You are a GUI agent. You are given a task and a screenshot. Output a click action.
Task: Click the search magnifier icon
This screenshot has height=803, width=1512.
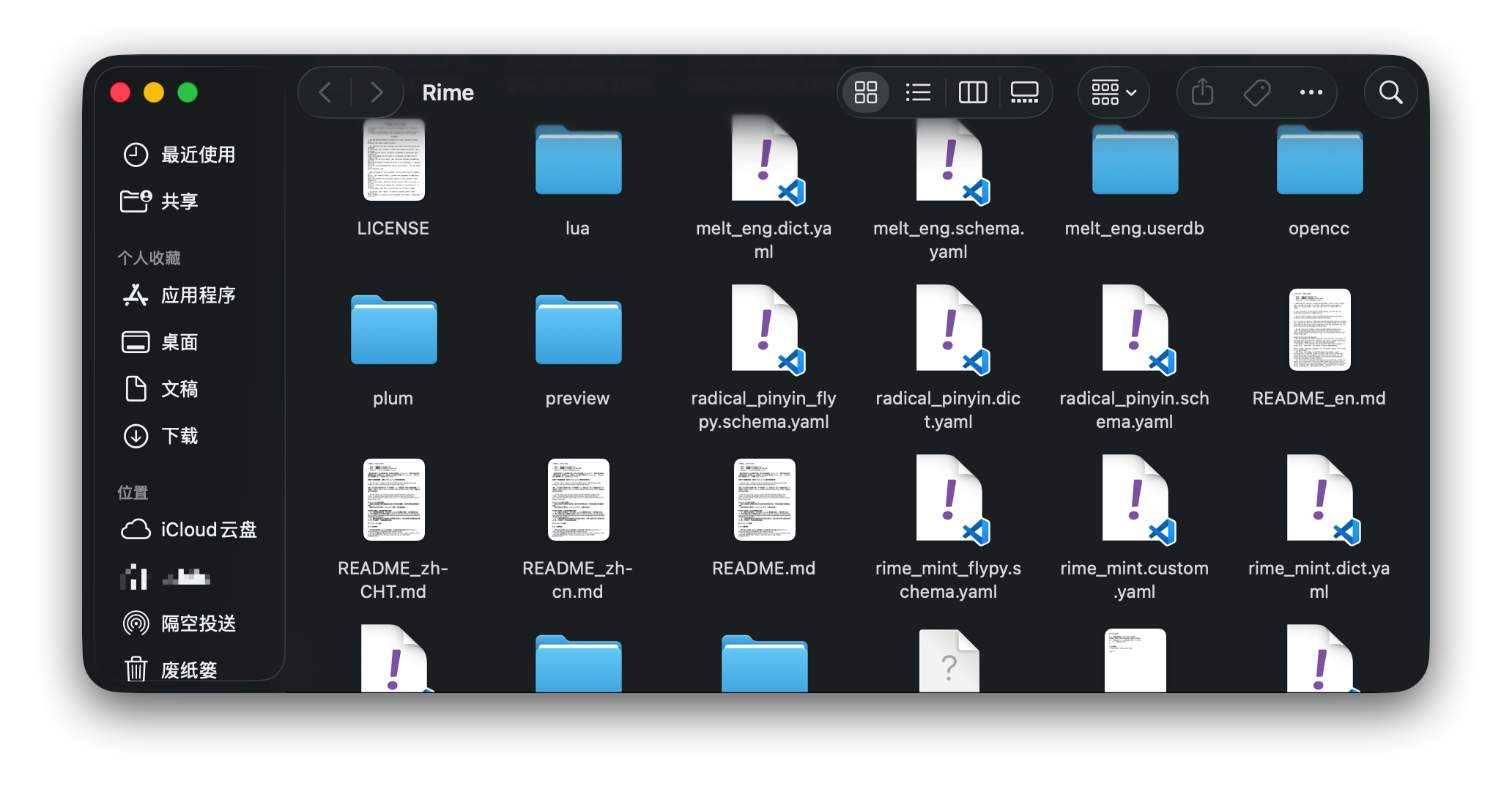point(1390,92)
